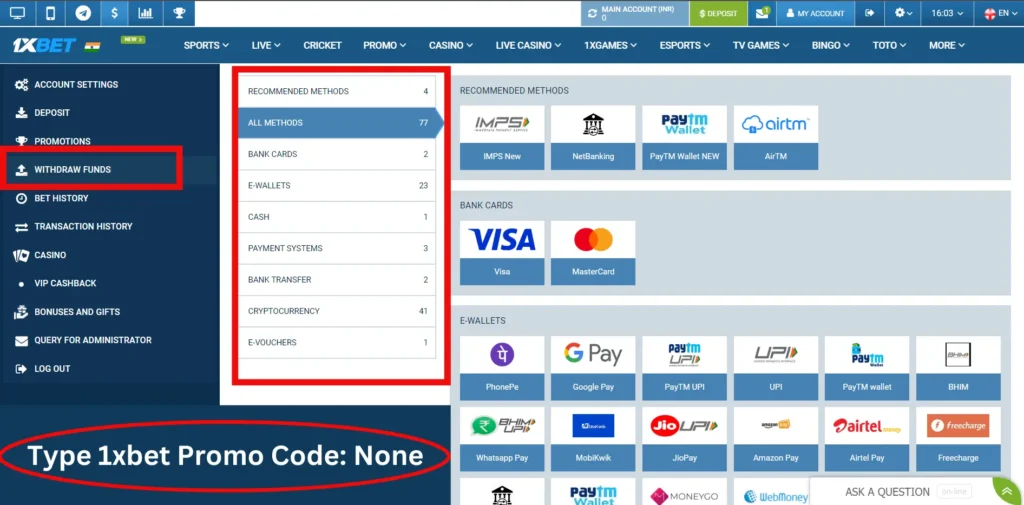This screenshot has width=1024, height=505.
Task: Choose MasterCard bank card
Action: coord(593,253)
